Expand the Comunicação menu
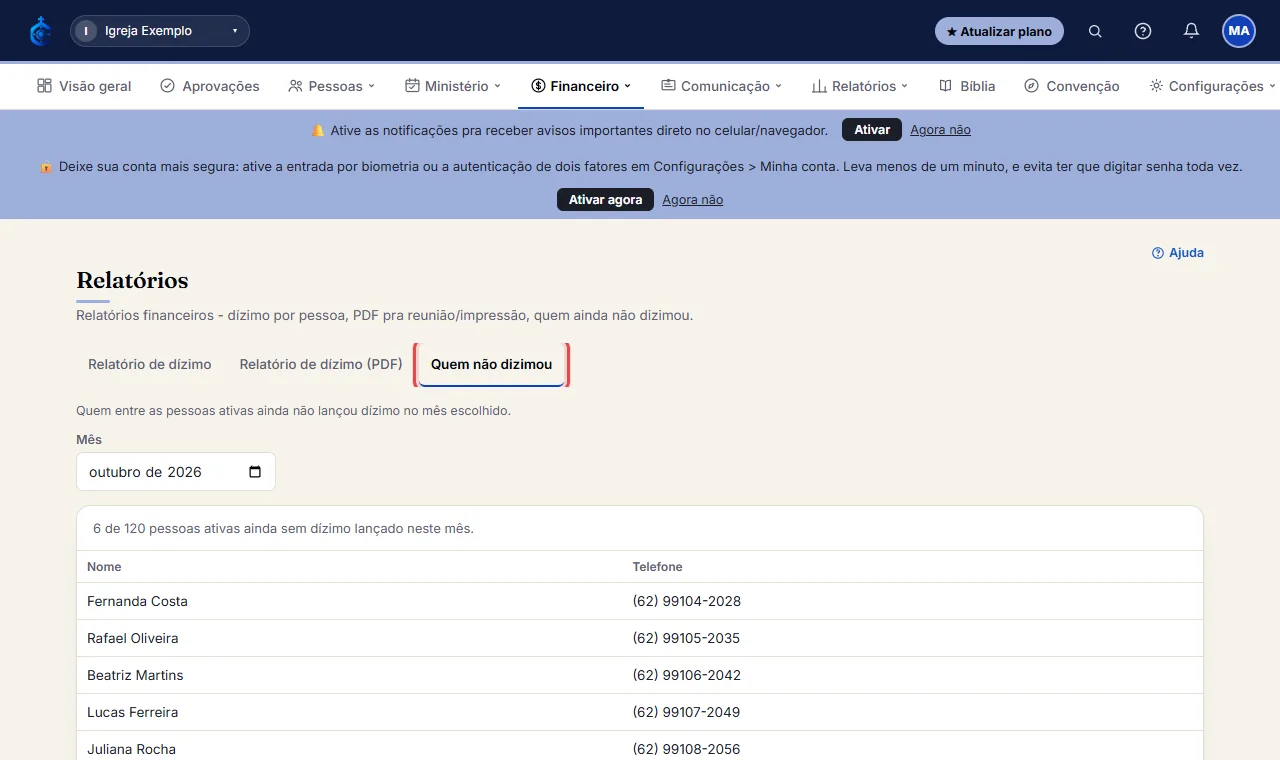This screenshot has height=760, width=1280. (x=721, y=86)
